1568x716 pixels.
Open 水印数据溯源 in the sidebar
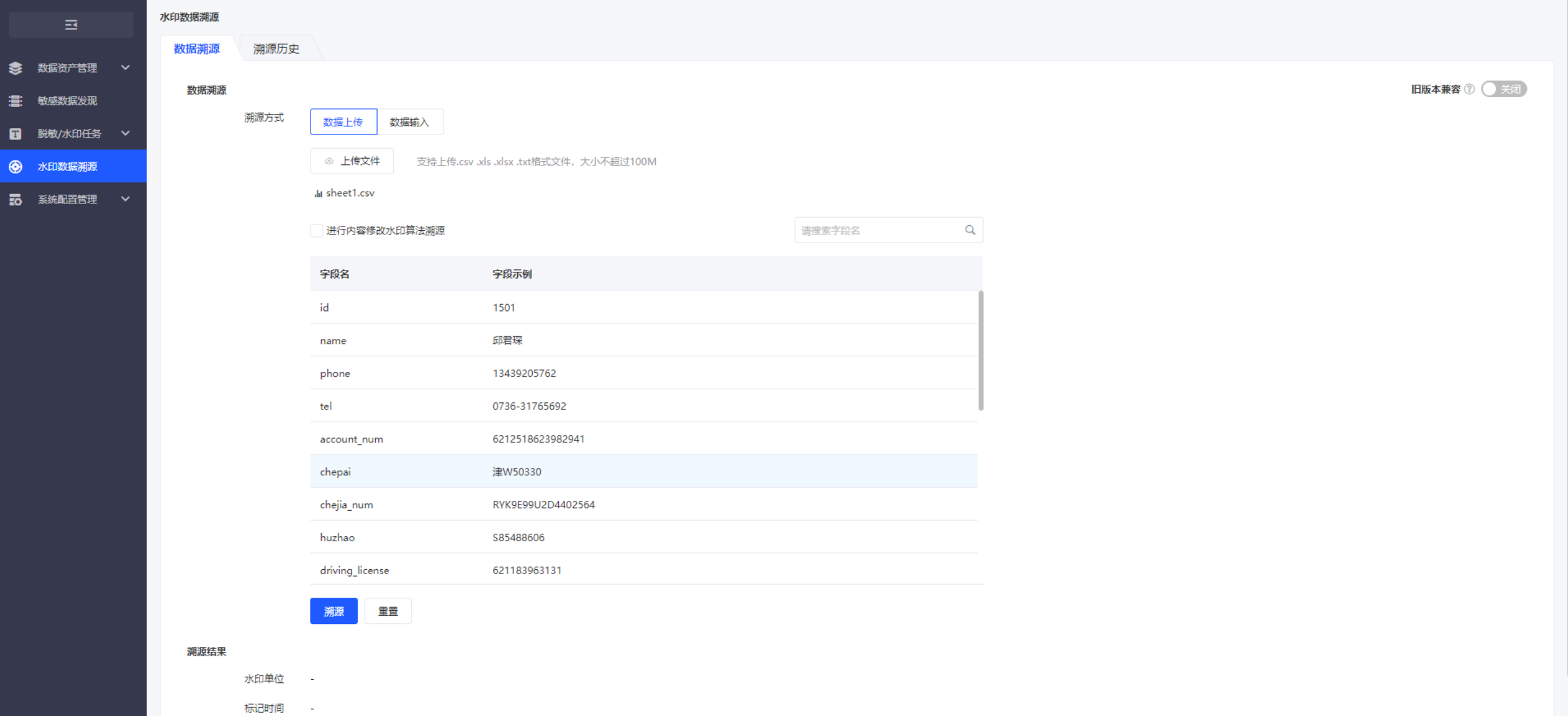click(73, 166)
